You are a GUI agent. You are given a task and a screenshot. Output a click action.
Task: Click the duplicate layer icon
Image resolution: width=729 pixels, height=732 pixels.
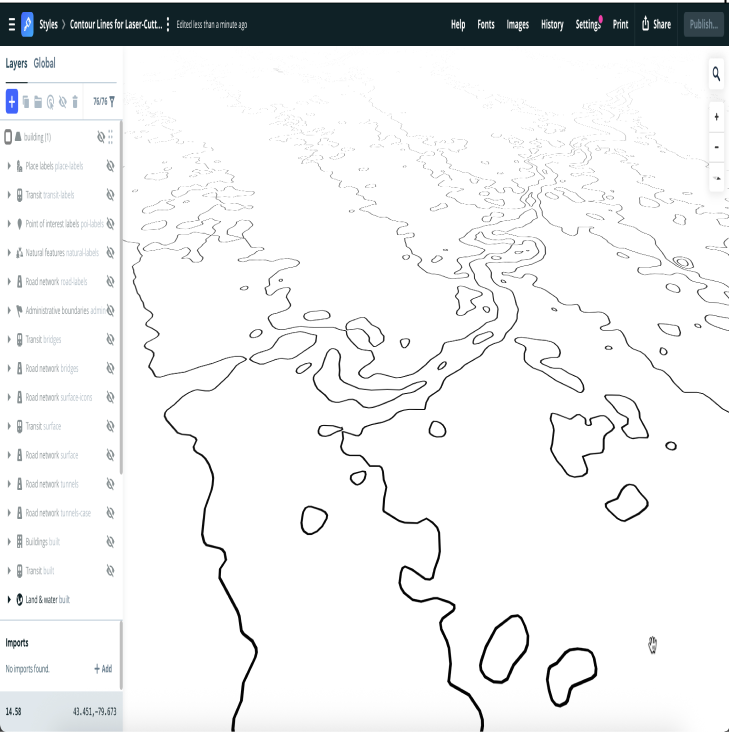(26, 101)
